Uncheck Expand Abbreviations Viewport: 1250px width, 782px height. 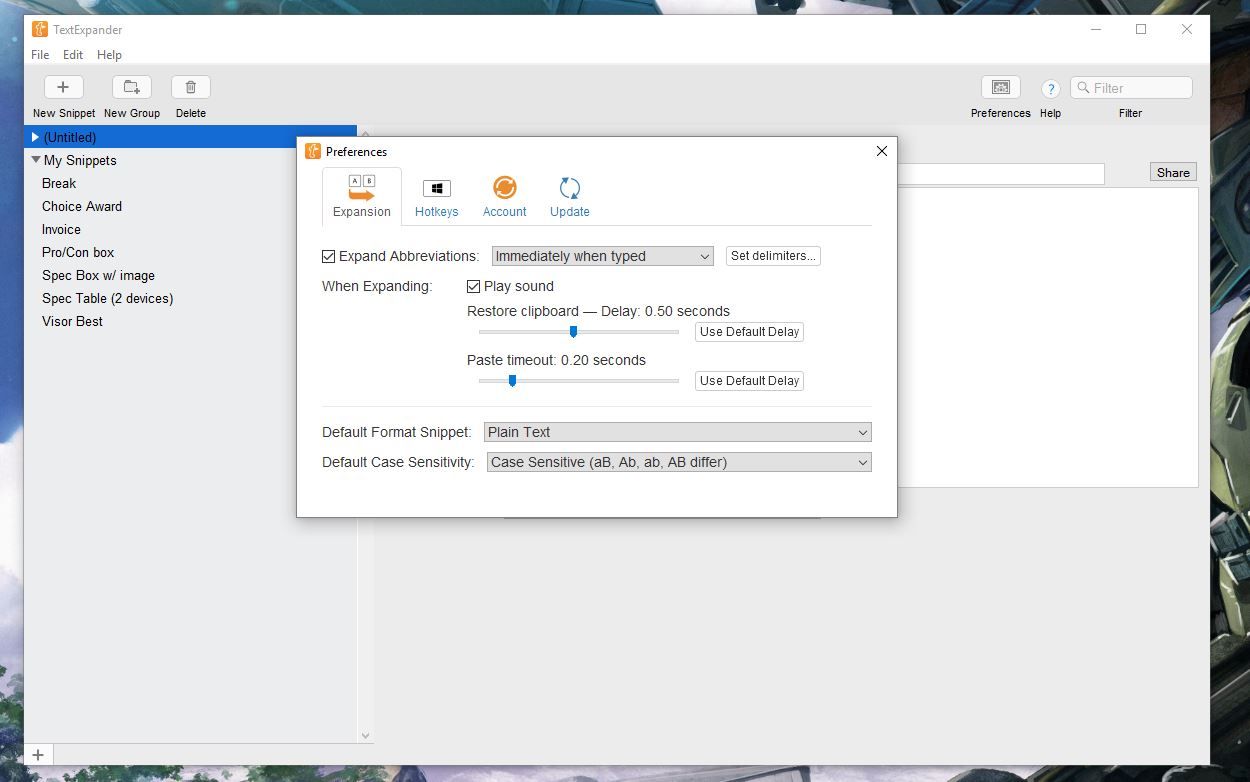(328, 256)
